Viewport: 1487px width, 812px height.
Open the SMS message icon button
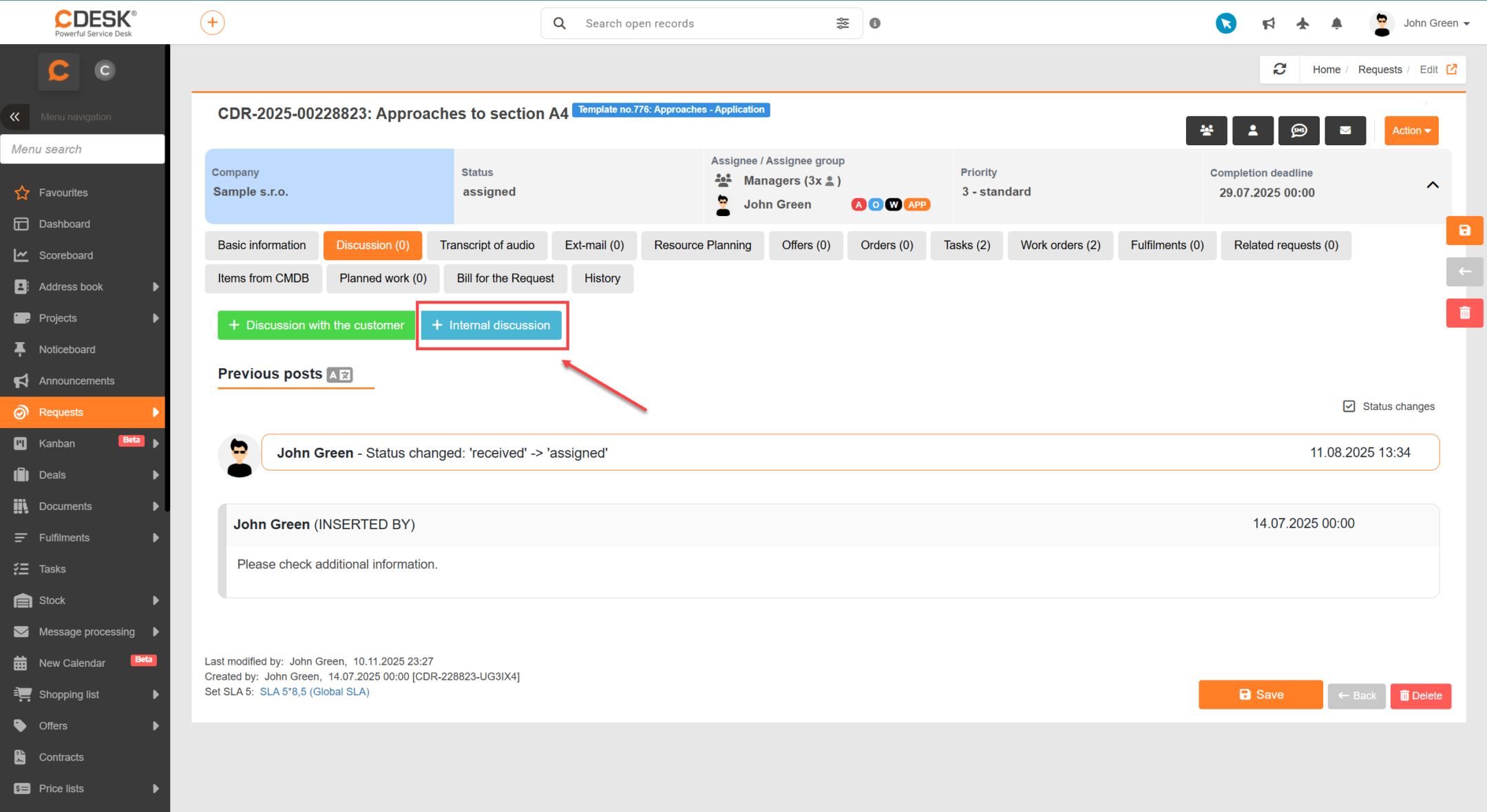coord(1298,130)
